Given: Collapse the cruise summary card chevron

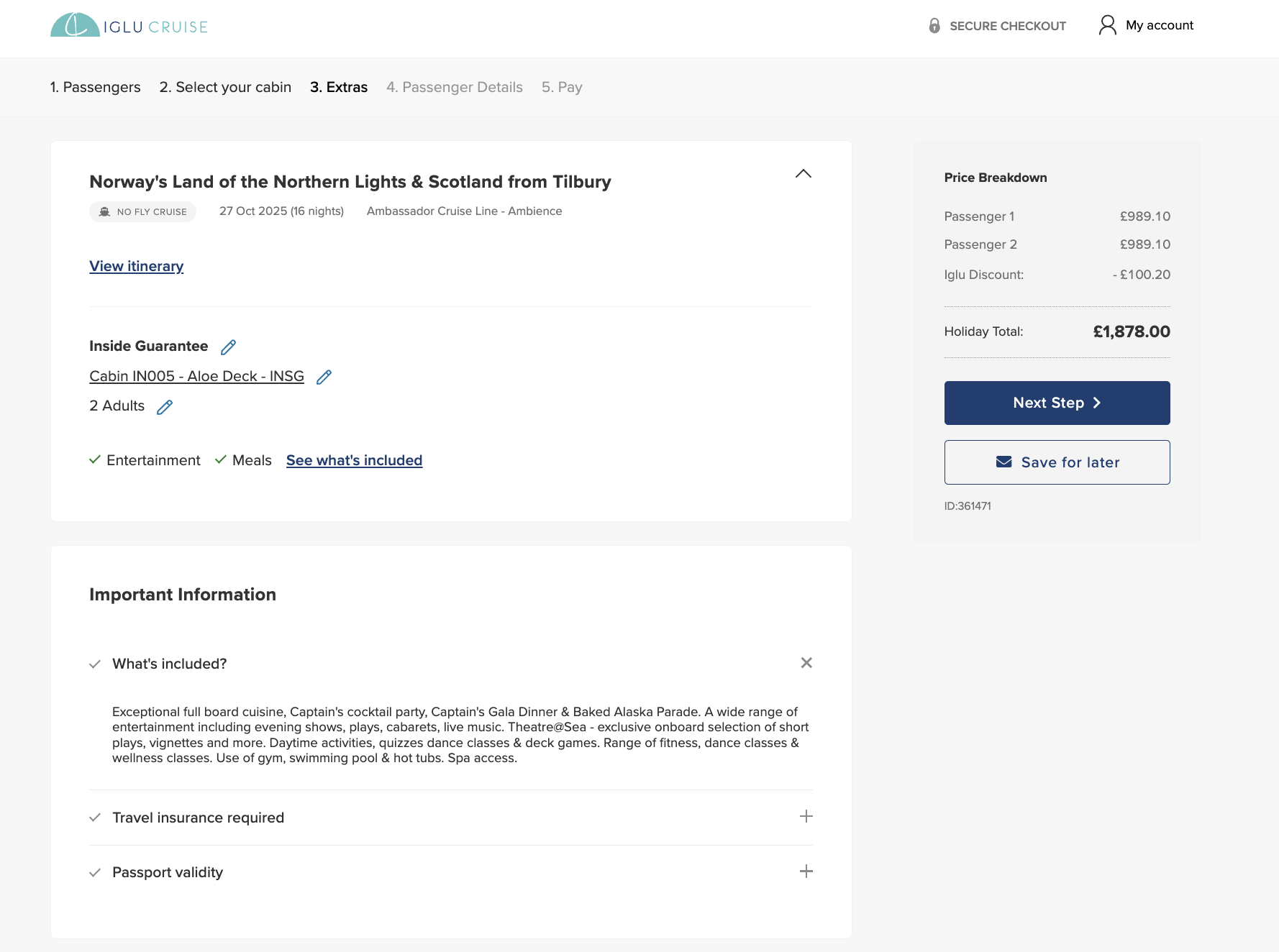Looking at the screenshot, I should tap(804, 173).
